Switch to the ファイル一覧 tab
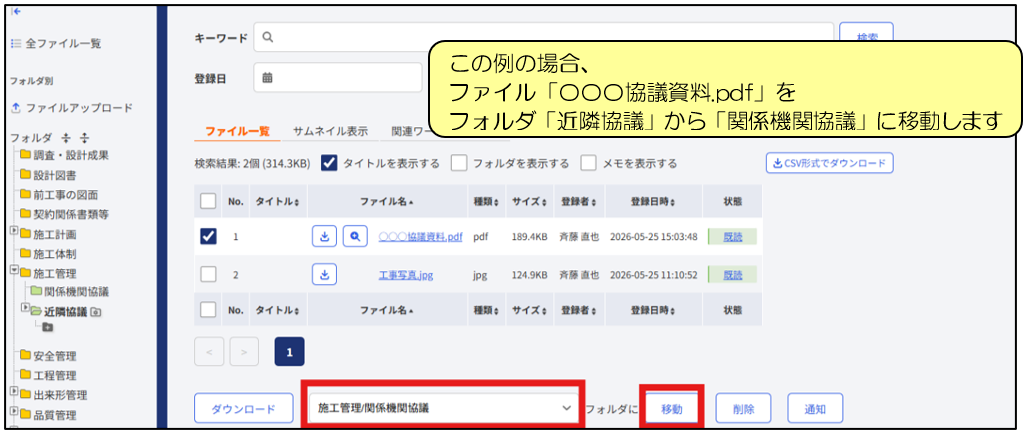The image size is (1026, 432). [x=238, y=130]
